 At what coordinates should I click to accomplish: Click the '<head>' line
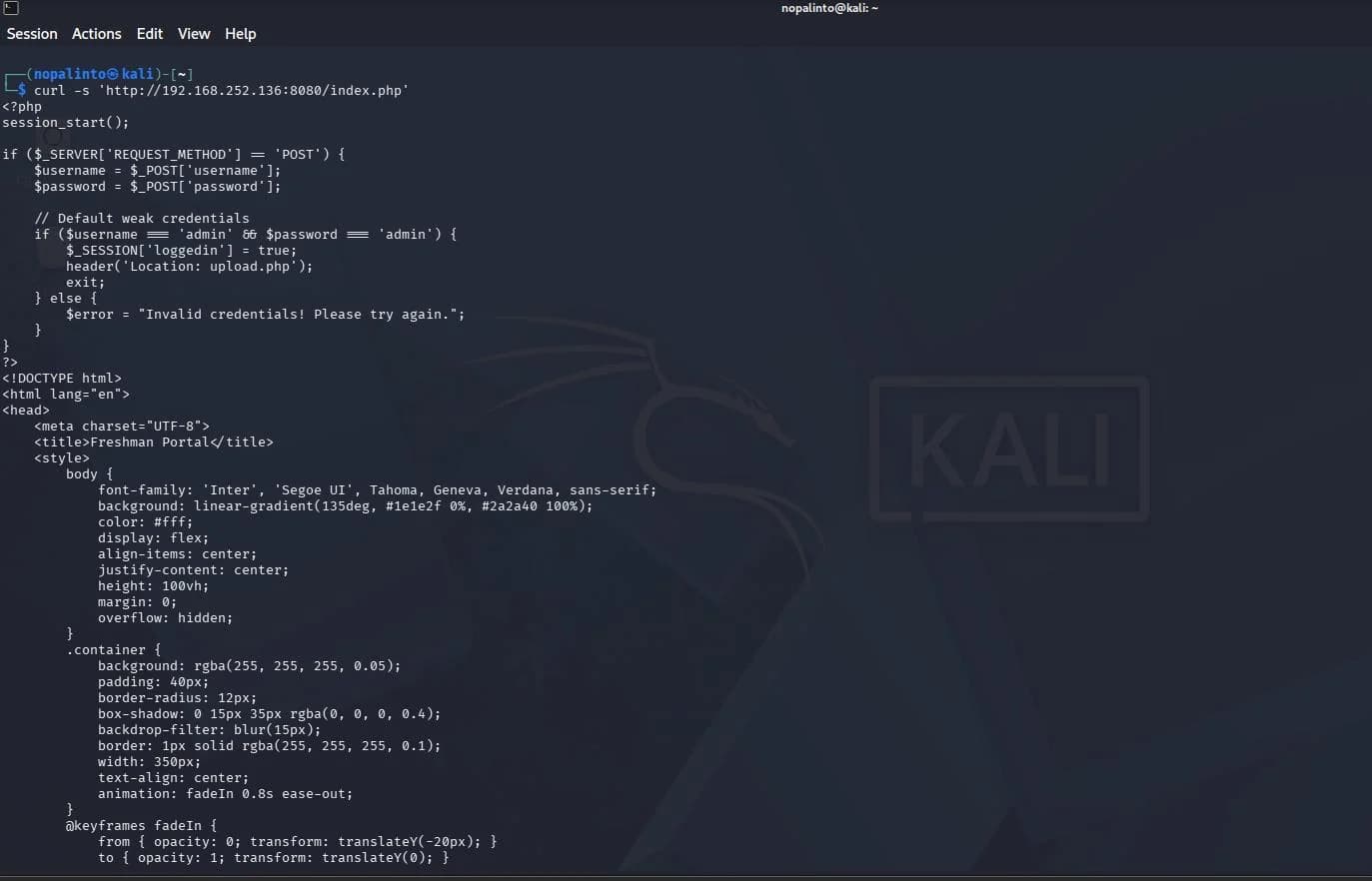26,410
